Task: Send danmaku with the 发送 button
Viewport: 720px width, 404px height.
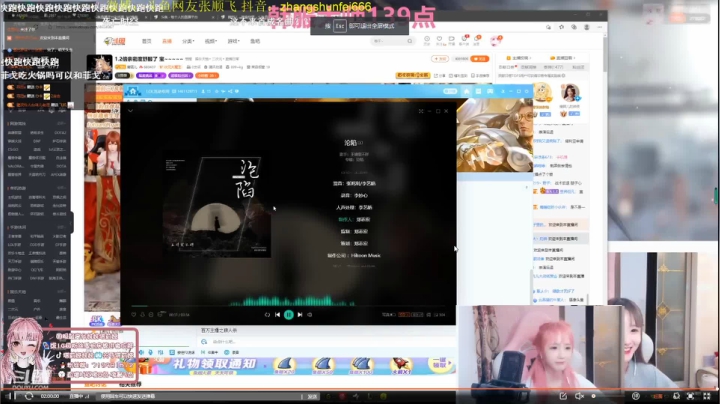Action: click(x=312, y=396)
